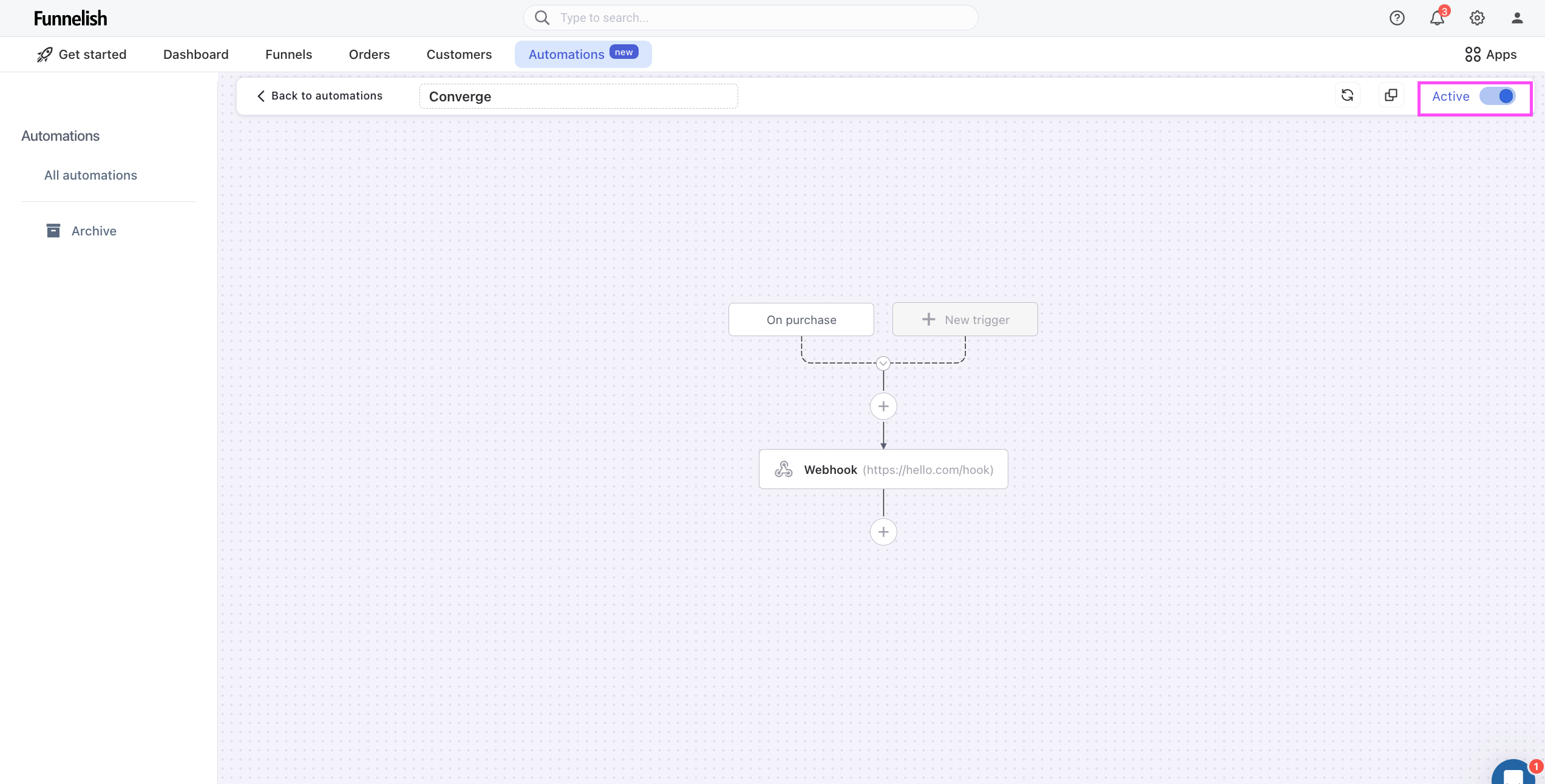
Task: Click the refresh automation icon
Action: [x=1347, y=95]
